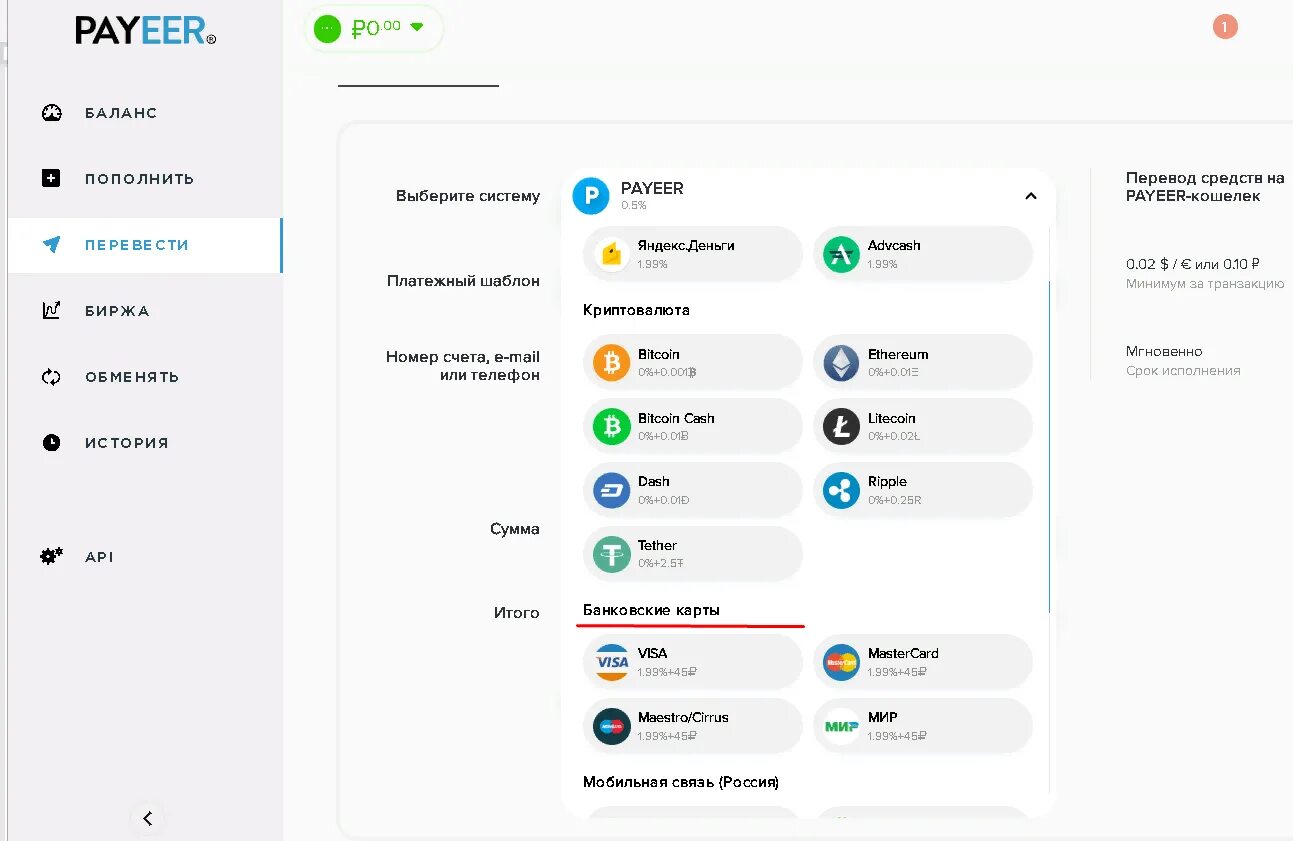Image resolution: width=1293 pixels, height=841 pixels.
Task: Select the Dash option
Action: 693,490
